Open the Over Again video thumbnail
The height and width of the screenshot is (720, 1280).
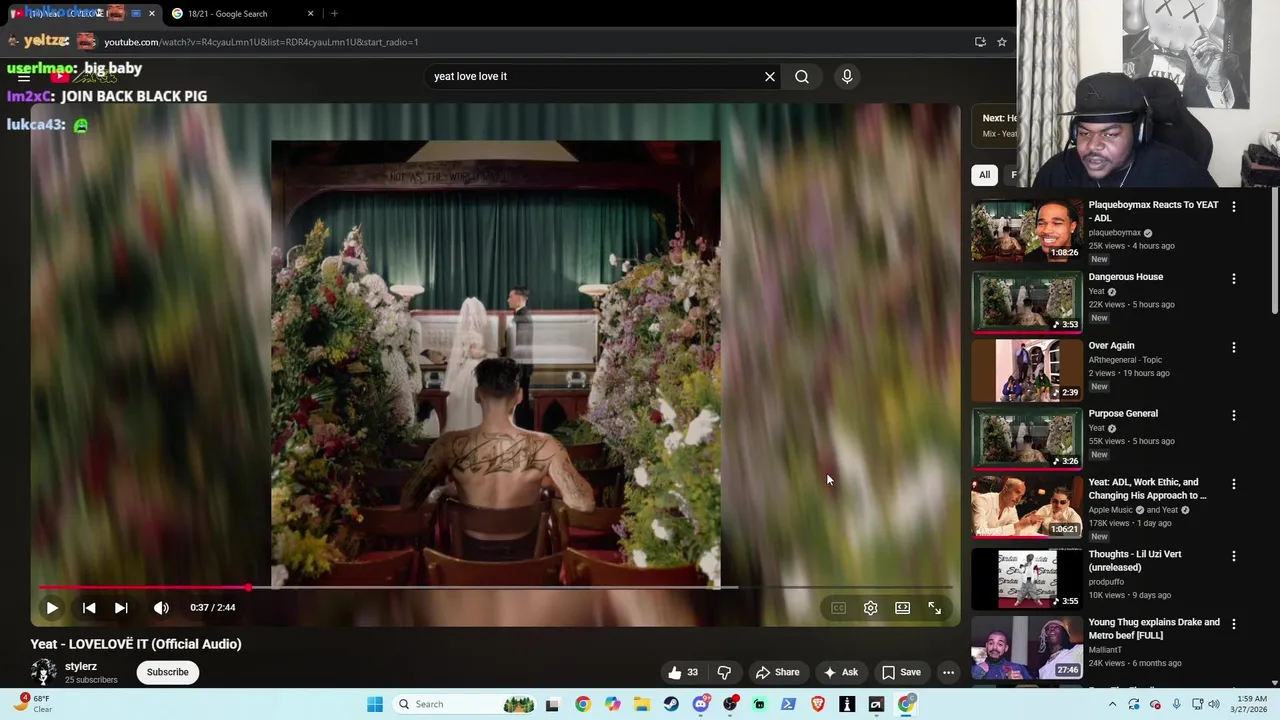[x=1027, y=370]
